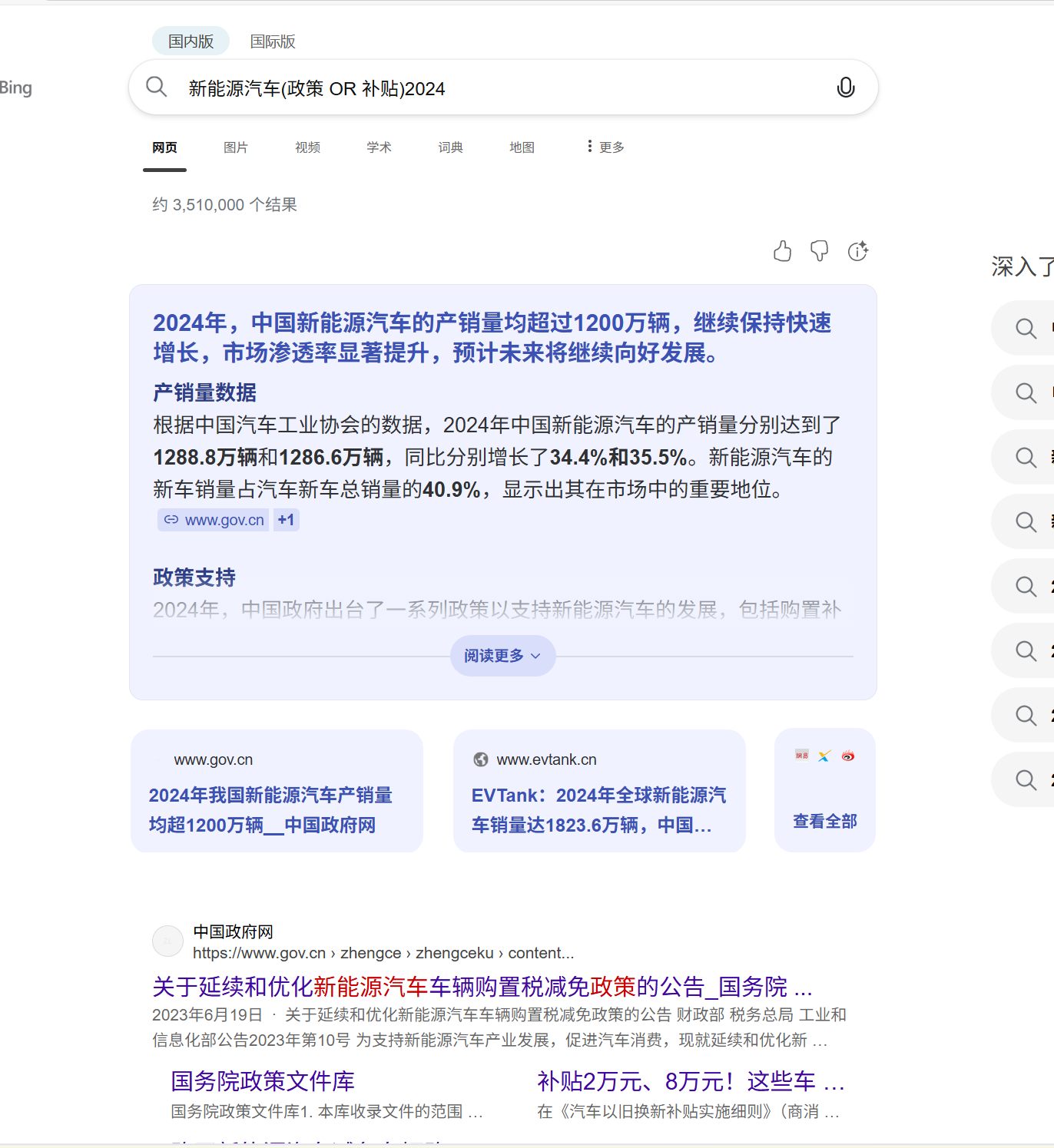Switch to the 图片 tab
Image resolution: width=1054 pixels, height=1148 pixels.
[236, 147]
